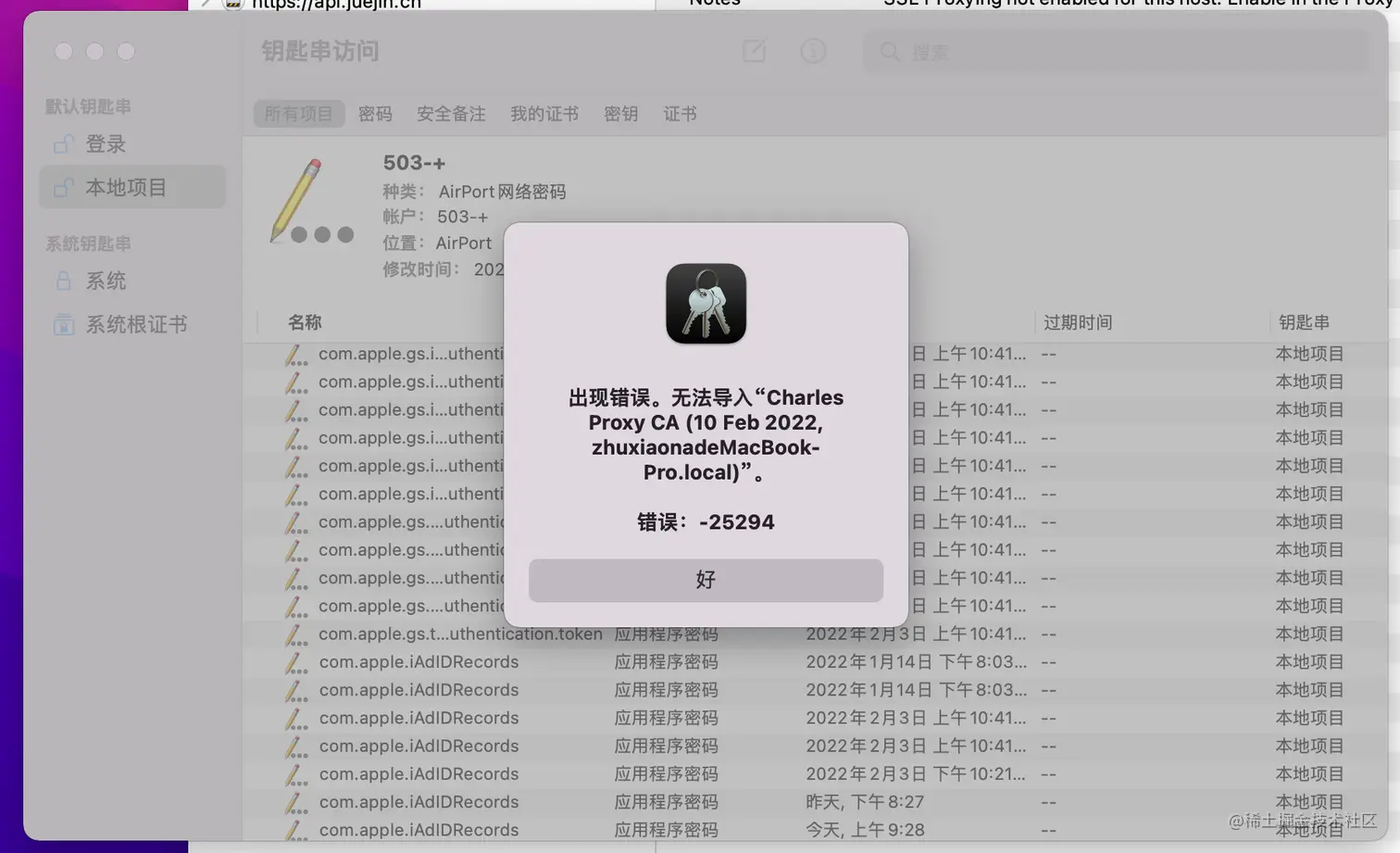The width and height of the screenshot is (1400, 853).
Task: Click the AirPort 网络密码 kind value
Action: coord(502,192)
